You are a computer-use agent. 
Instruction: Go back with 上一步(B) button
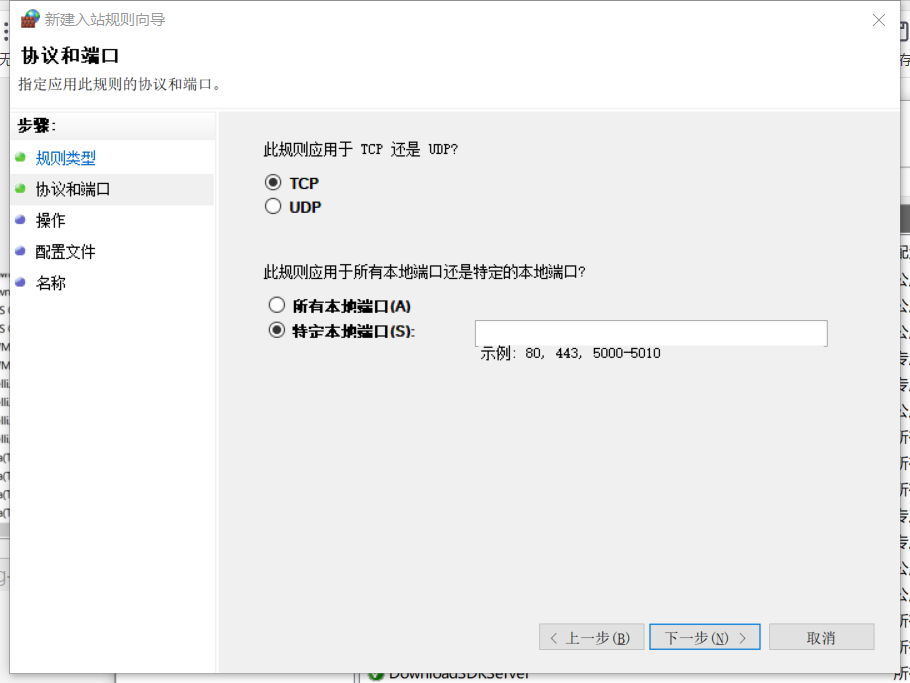click(591, 637)
